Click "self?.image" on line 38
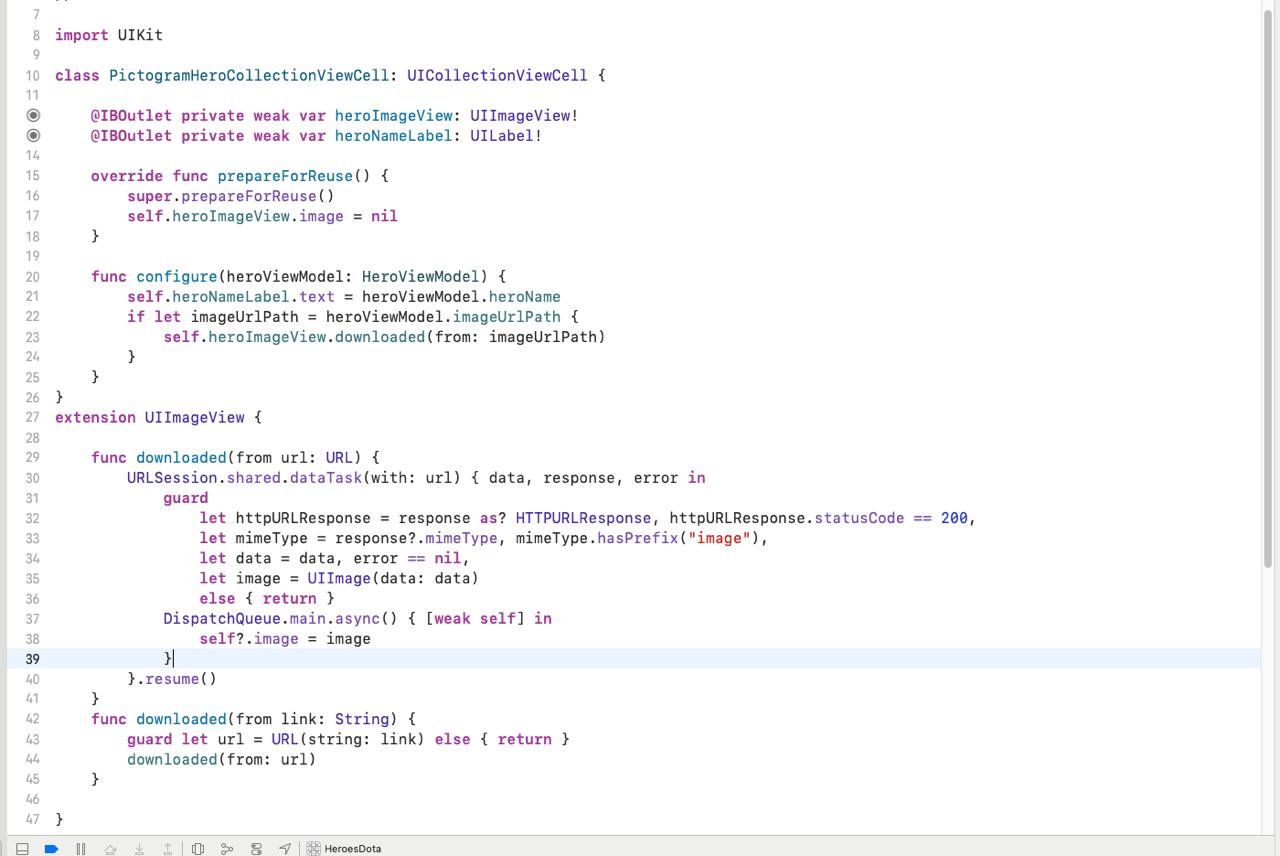1280x856 pixels. [249, 638]
